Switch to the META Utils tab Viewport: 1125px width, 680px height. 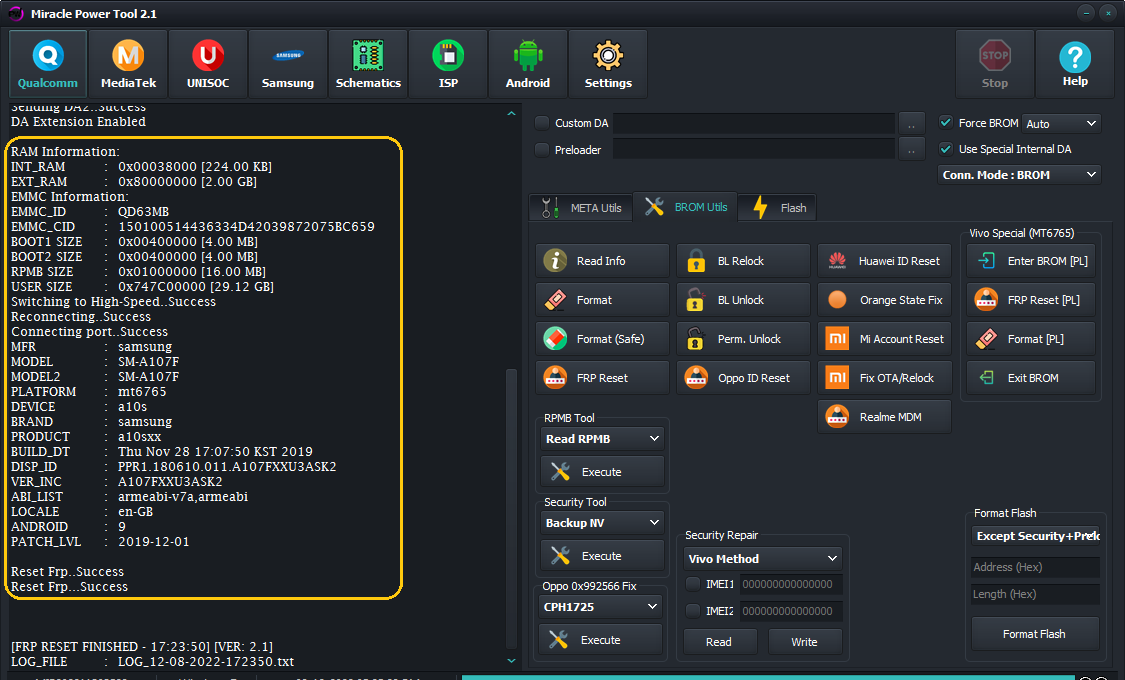582,208
